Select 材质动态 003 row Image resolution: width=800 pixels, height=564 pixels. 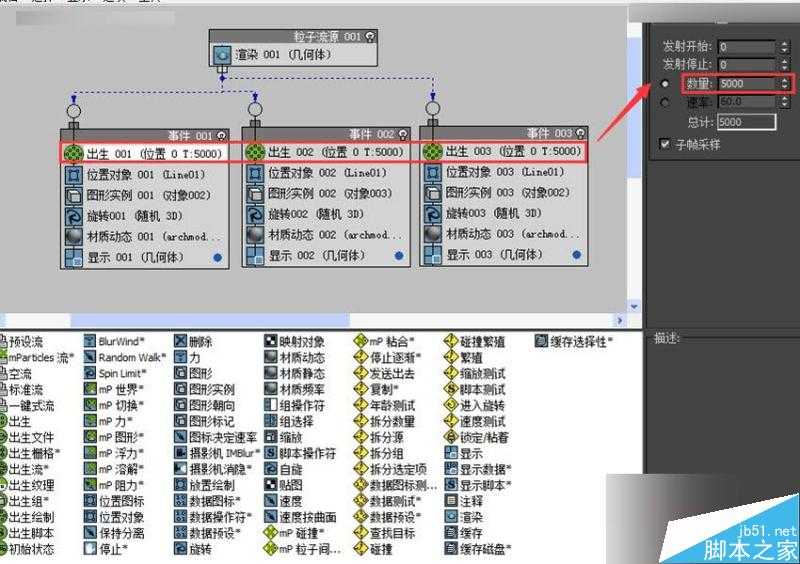[504, 234]
